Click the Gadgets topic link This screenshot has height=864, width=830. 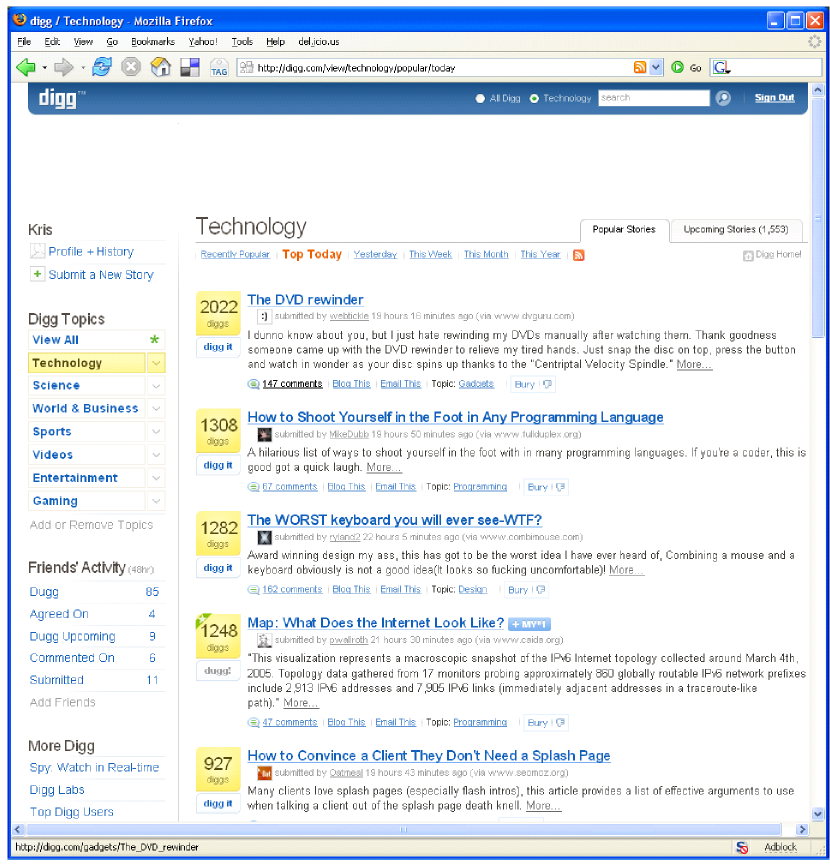click(476, 384)
